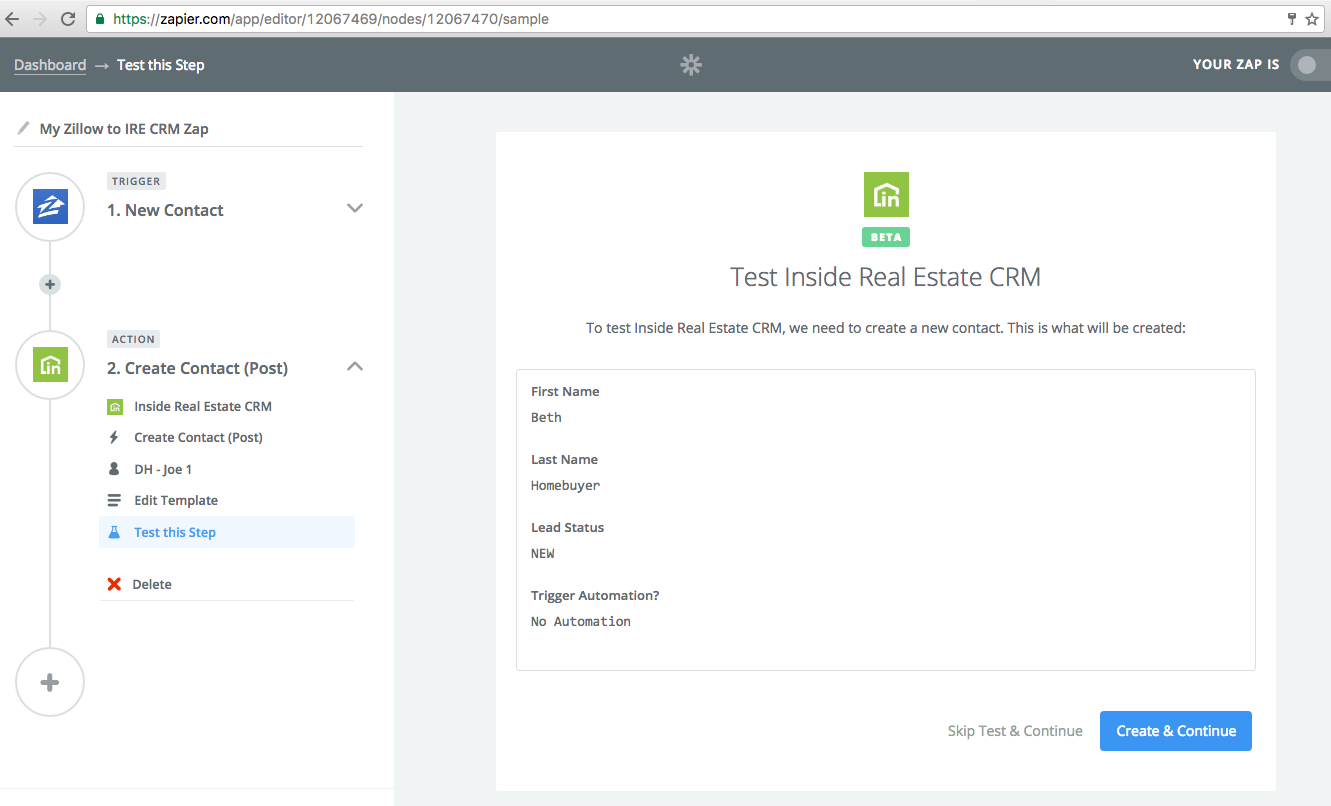Click the Last Name value Homebuyer
Screen dimensions: 1331x806
(x=565, y=486)
